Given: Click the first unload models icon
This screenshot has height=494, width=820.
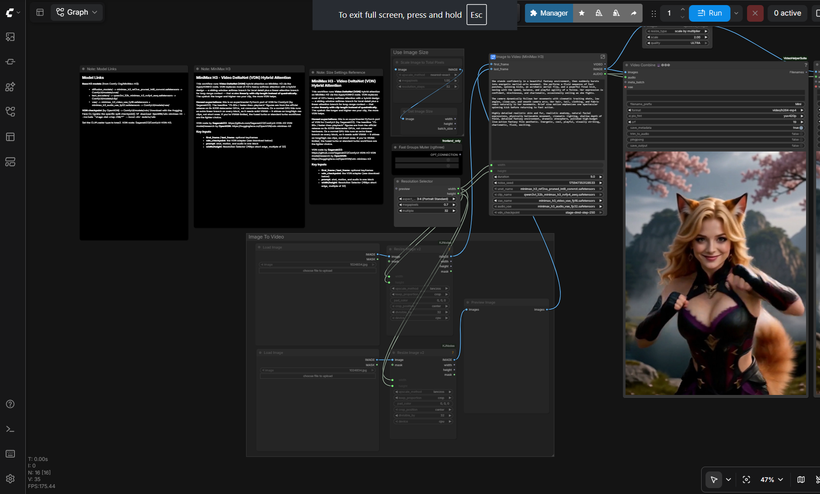Looking at the screenshot, I should [x=599, y=13].
